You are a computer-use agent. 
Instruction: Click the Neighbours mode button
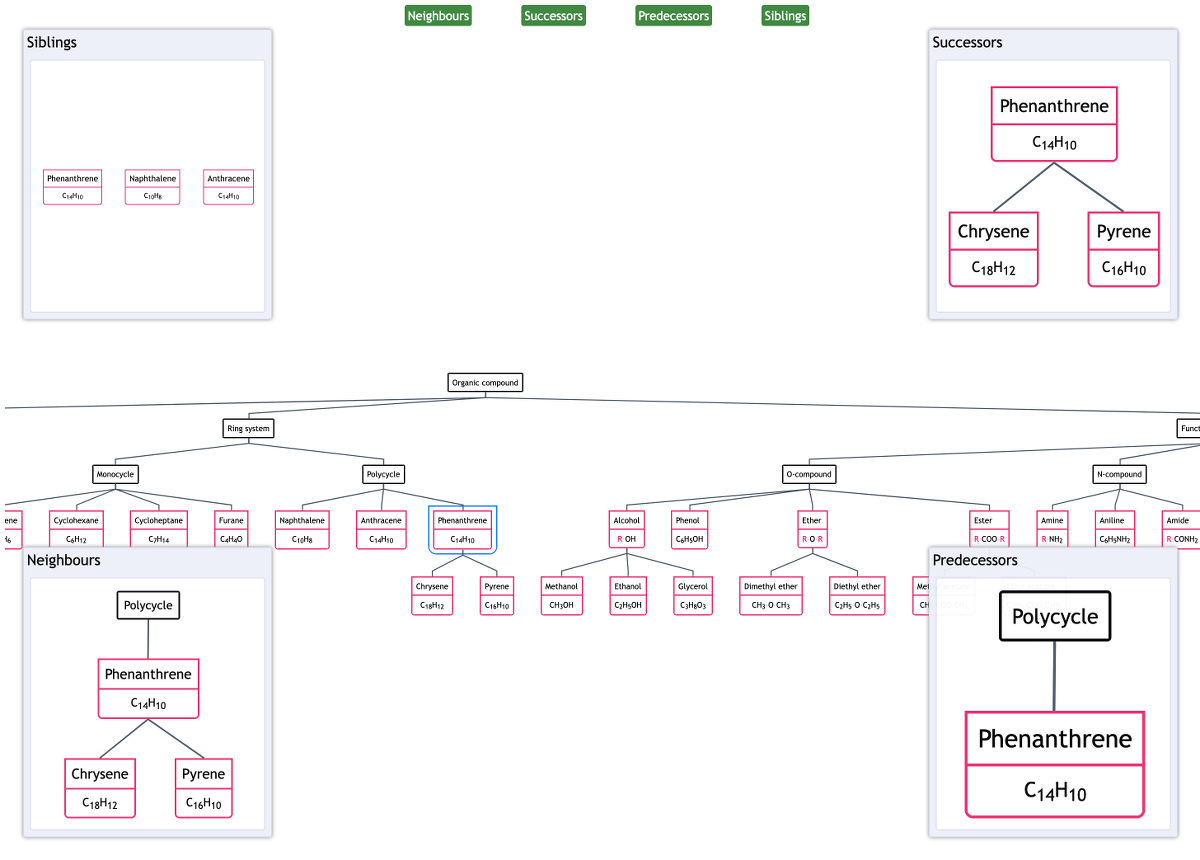[437, 15]
